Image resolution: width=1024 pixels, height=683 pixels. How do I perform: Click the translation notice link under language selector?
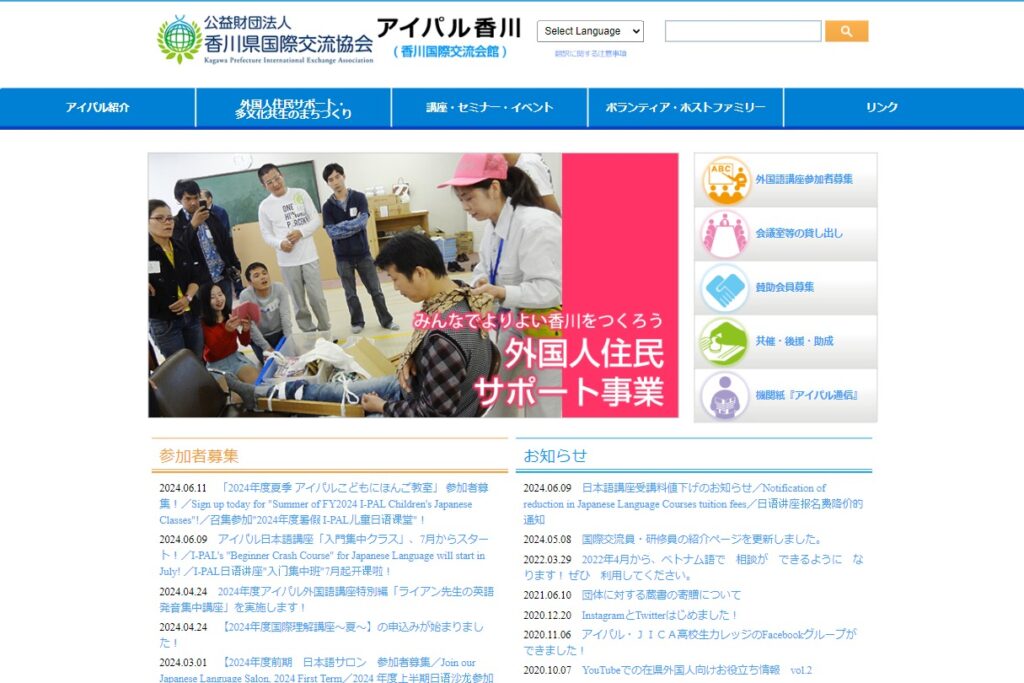click(590, 53)
